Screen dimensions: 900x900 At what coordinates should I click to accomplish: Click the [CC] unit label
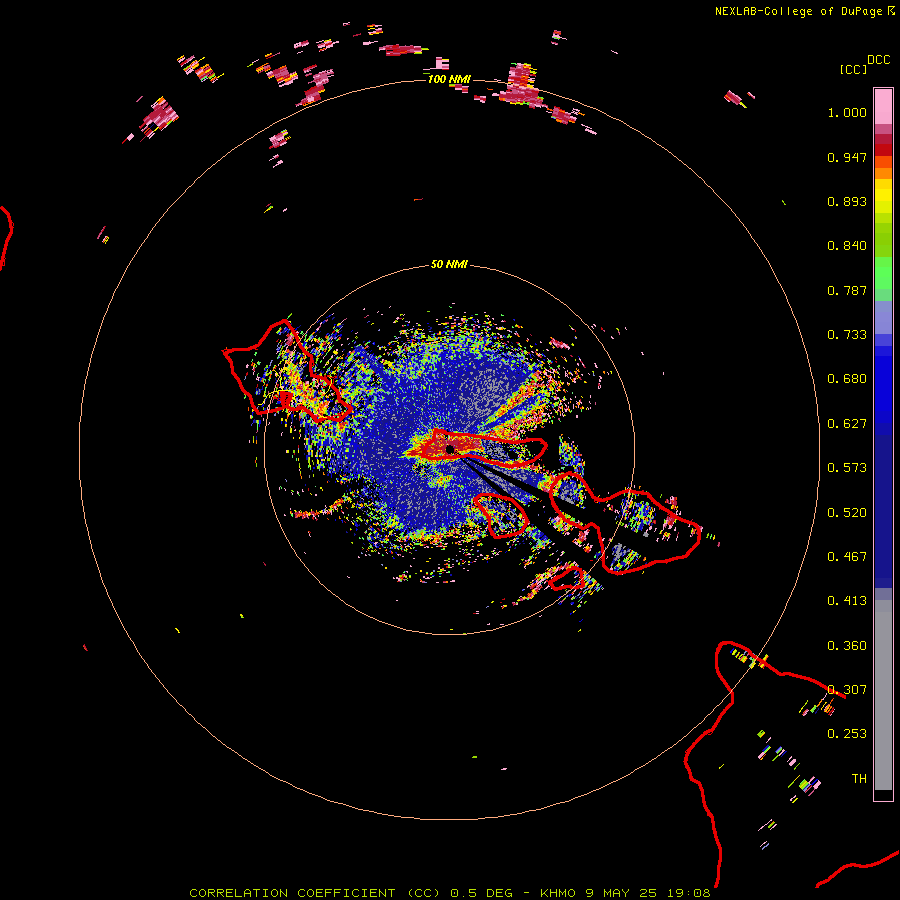coord(853,69)
